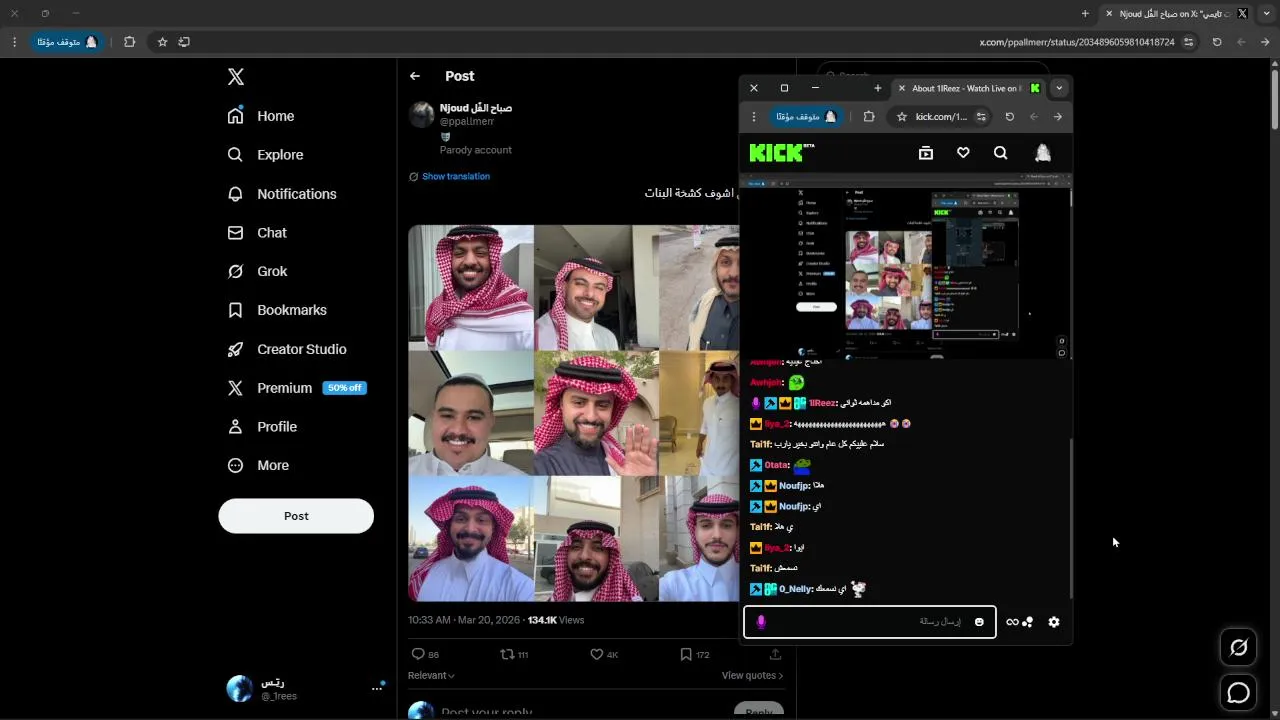
Task: Click the Kick chat message input field
Action: click(x=870, y=622)
